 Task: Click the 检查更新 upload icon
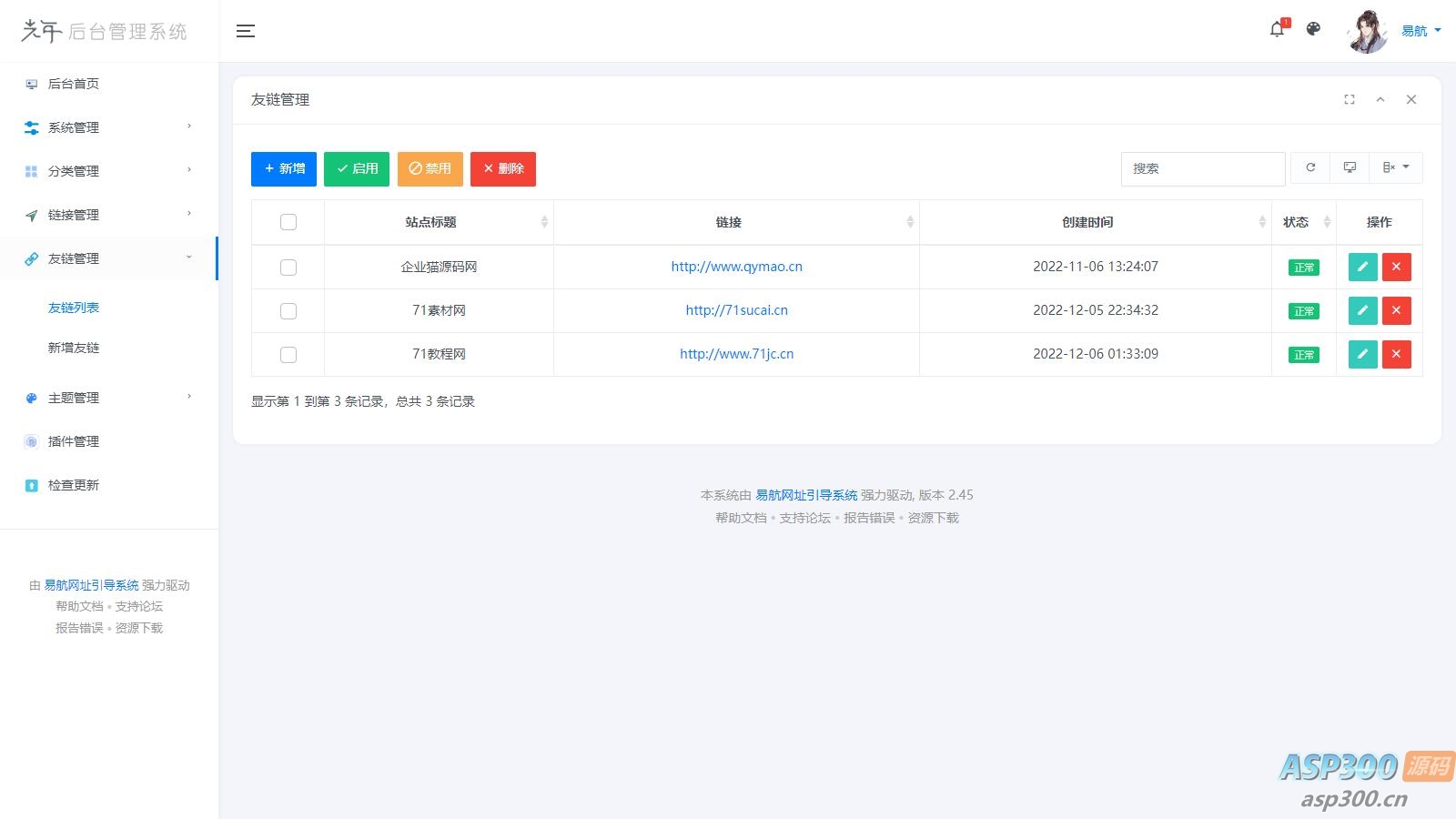(x=31, y=485)
